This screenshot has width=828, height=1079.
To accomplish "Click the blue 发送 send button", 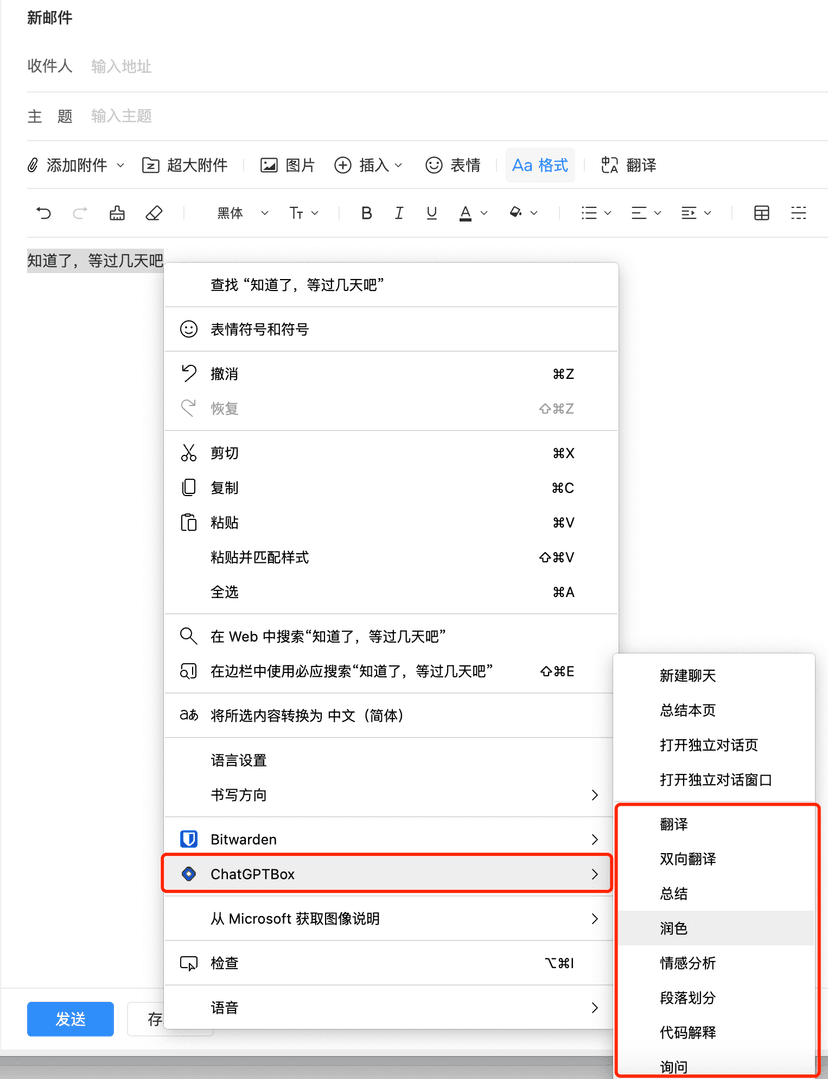I will (x=70, y=1019).
